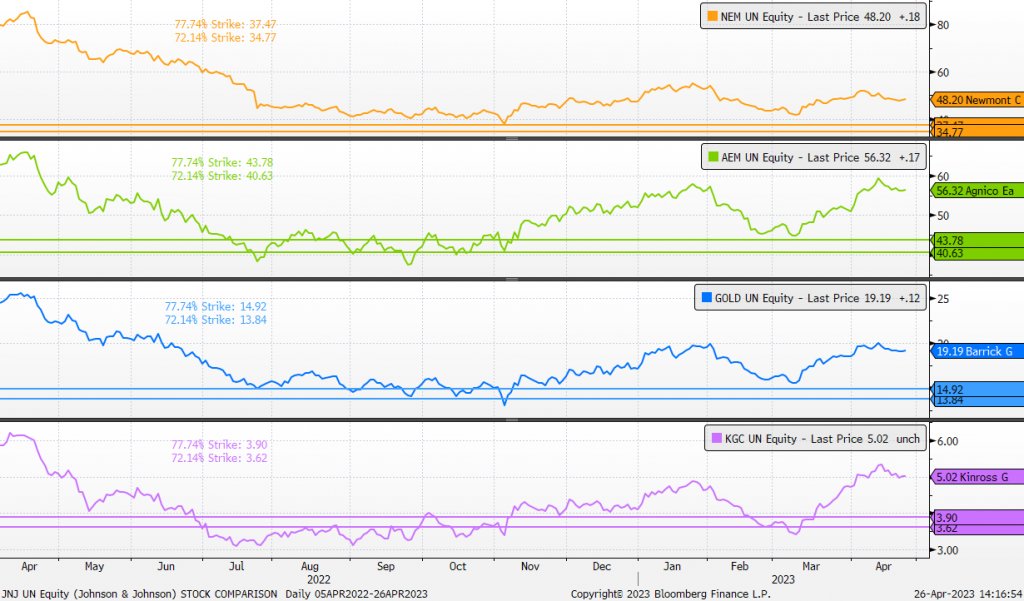The height and width of the screenshot is (601, 1024).
Task: Select the '77.74% Strike: 3.90' annotation
Action: tap(219, 444)
